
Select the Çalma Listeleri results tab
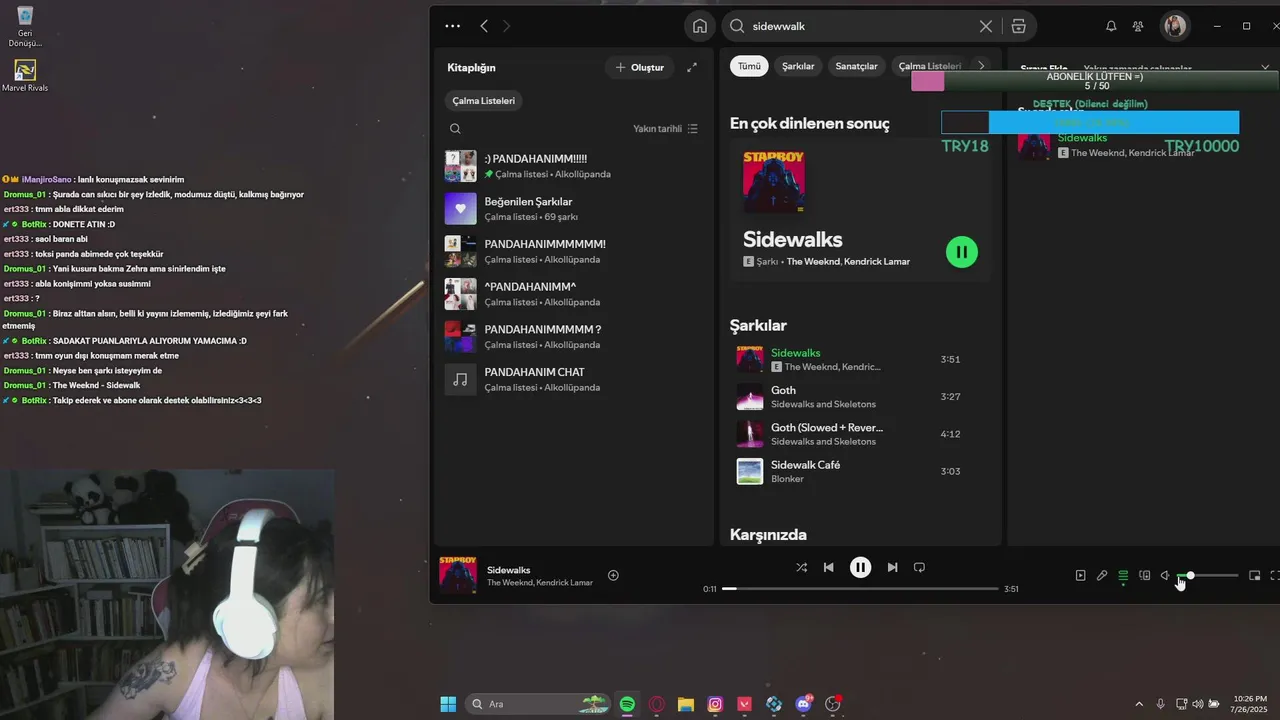pos(929,66)
